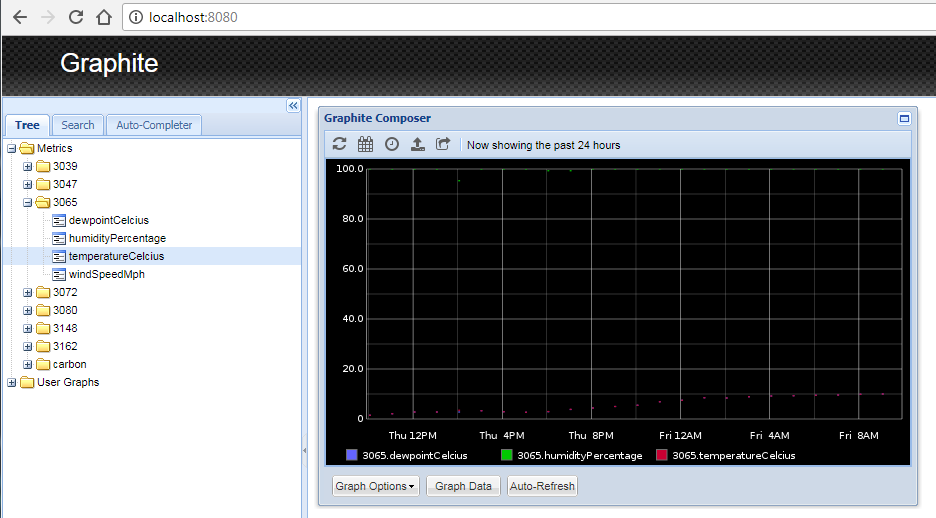This screenshot has height=518, width=936.
Task: Expand the 3039 metrics folder
Action: pos(28,167)
